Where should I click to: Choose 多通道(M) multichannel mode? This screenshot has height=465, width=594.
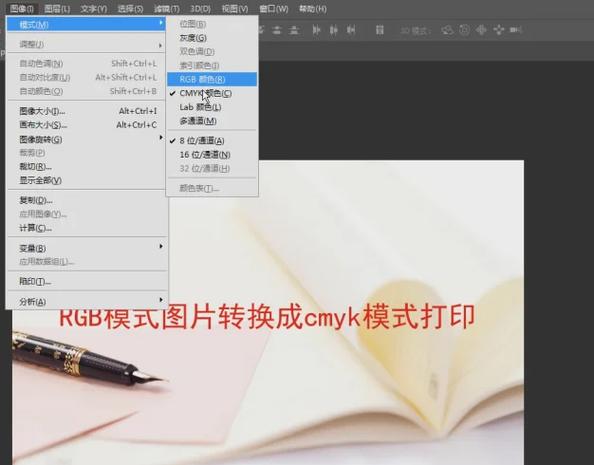(x=212, y=121)
